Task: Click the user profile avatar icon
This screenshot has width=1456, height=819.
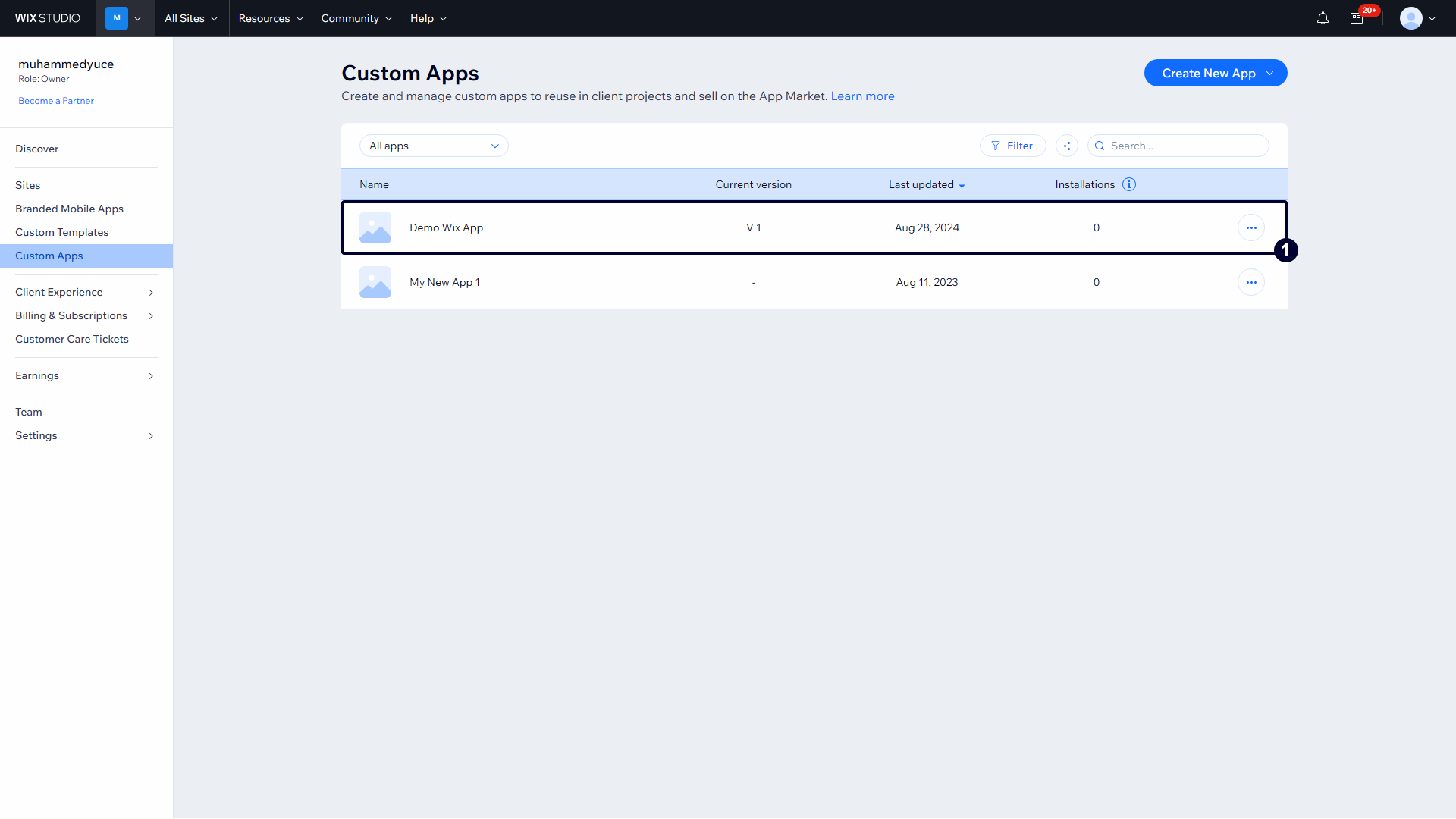Action: (1410, 18)
